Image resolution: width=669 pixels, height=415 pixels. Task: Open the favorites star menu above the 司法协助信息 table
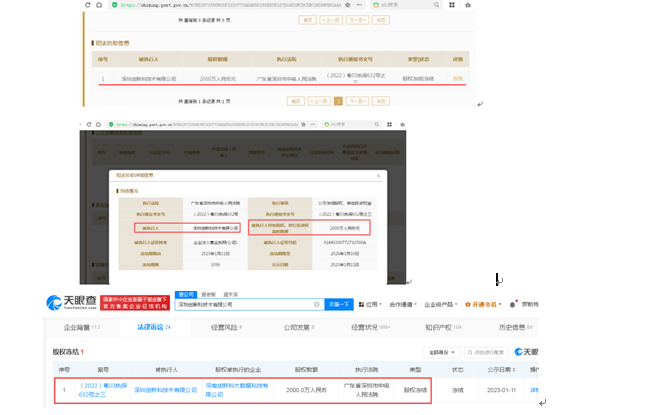click(x=468, y=5)
